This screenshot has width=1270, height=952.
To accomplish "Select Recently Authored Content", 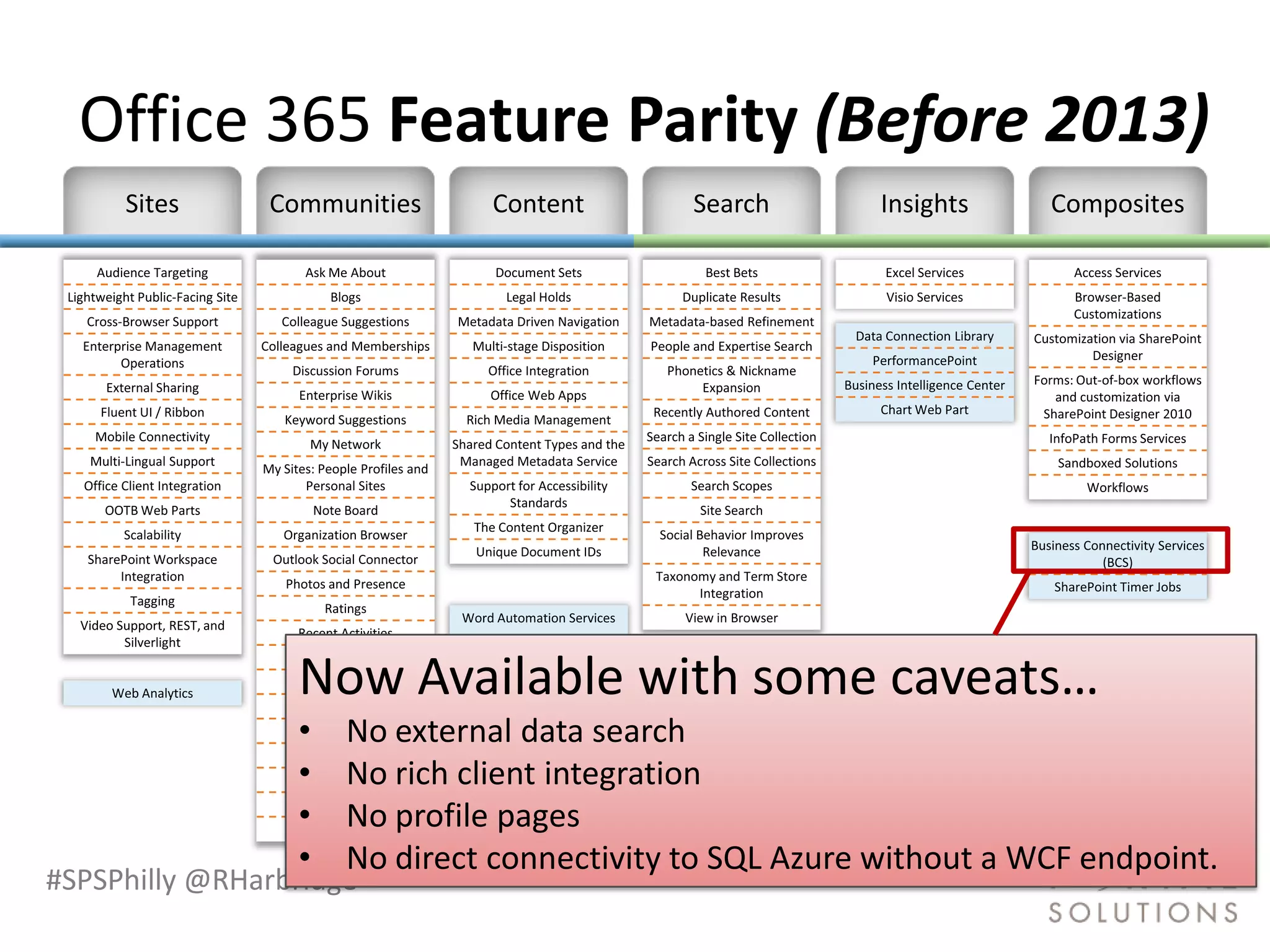I will click(x=731, y=412).
